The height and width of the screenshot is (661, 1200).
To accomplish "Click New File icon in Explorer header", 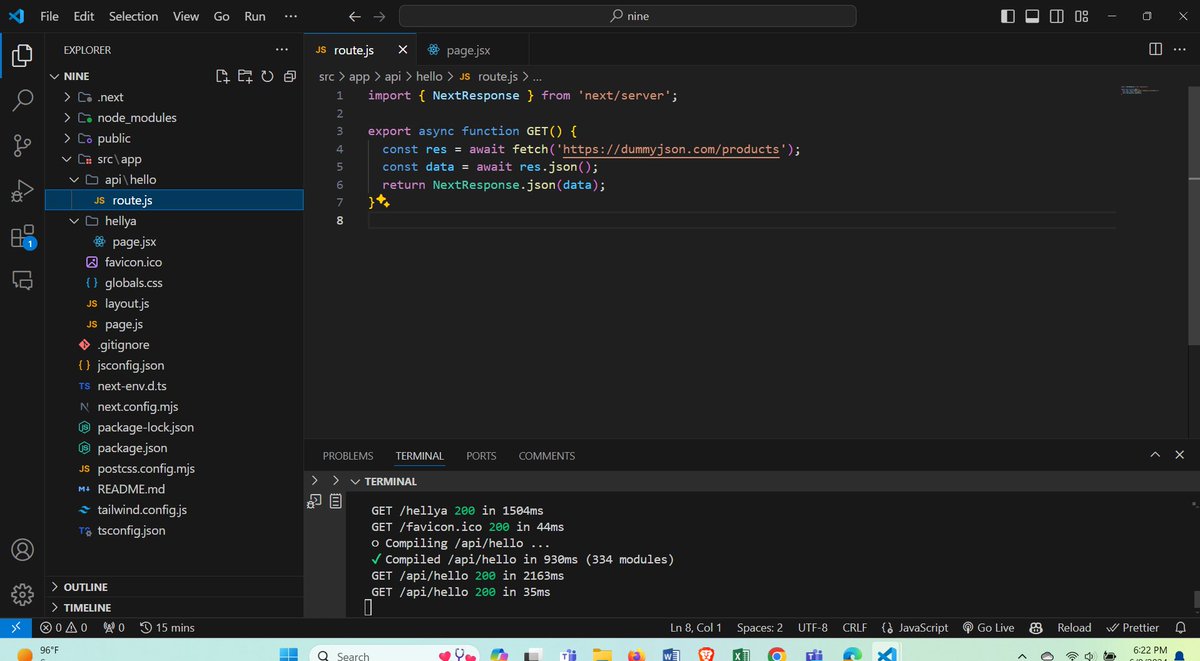I will 223,76.
